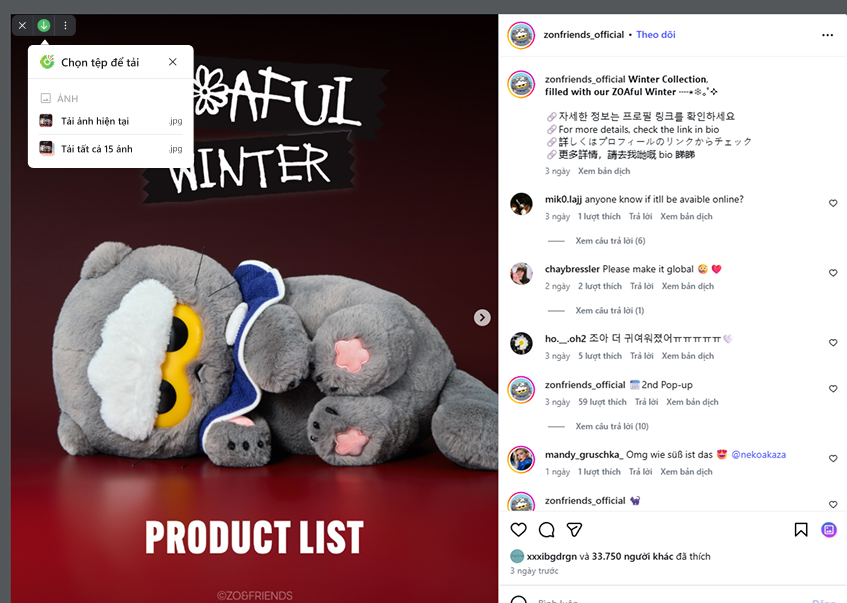
Task: Like the post with the heart icon
Action: [x=519, y=530]
